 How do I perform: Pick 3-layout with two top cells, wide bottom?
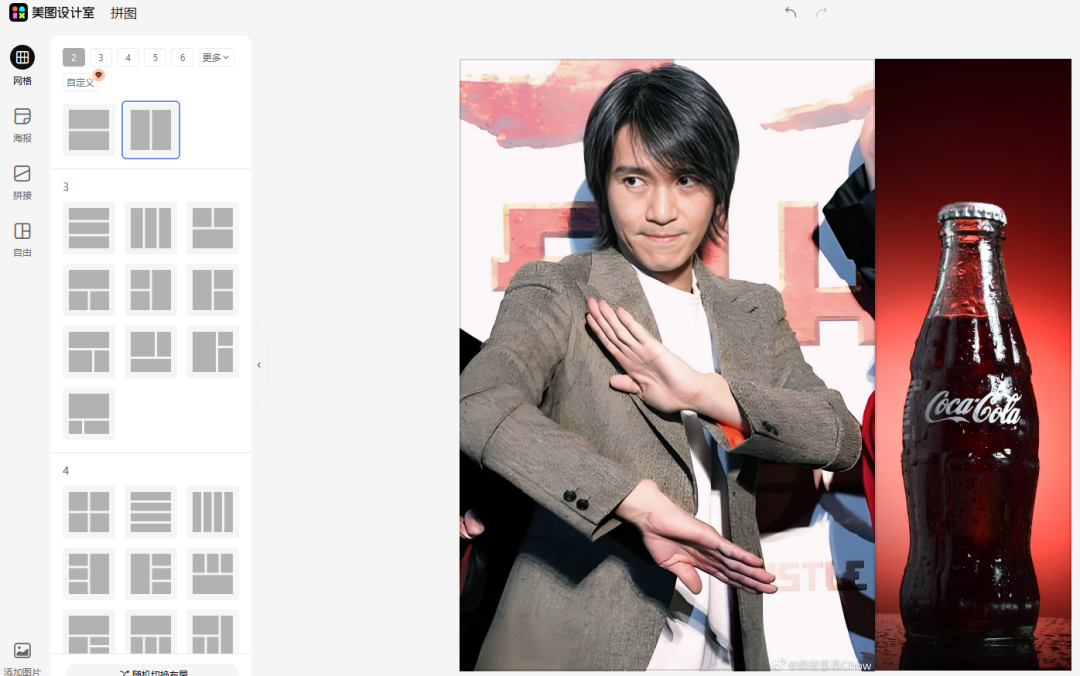click(x=213, y=228)
